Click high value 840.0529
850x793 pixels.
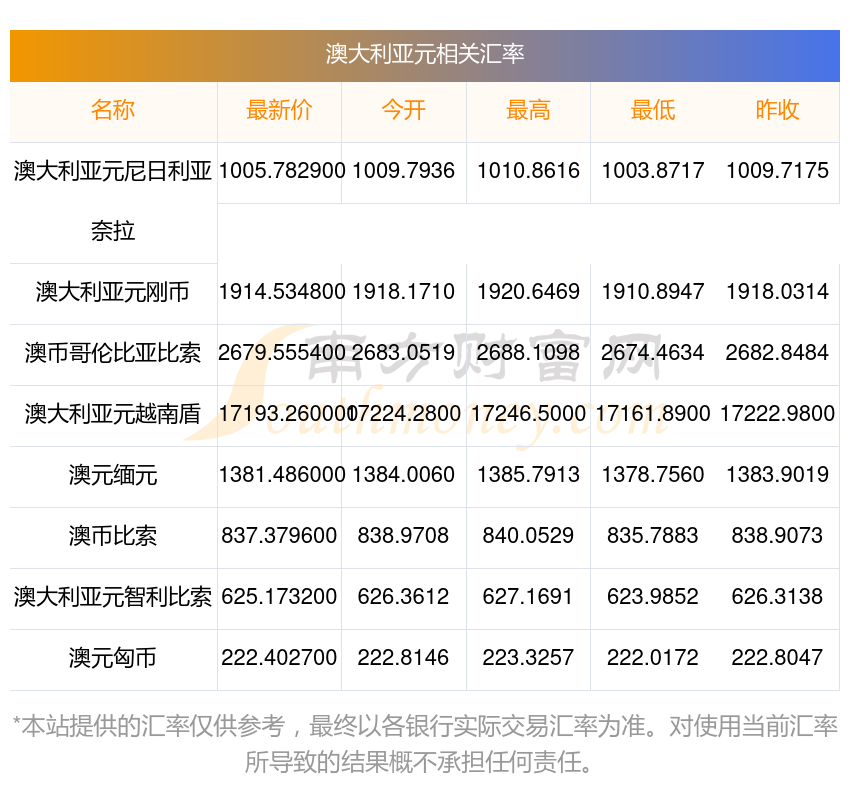coord(528,536)
